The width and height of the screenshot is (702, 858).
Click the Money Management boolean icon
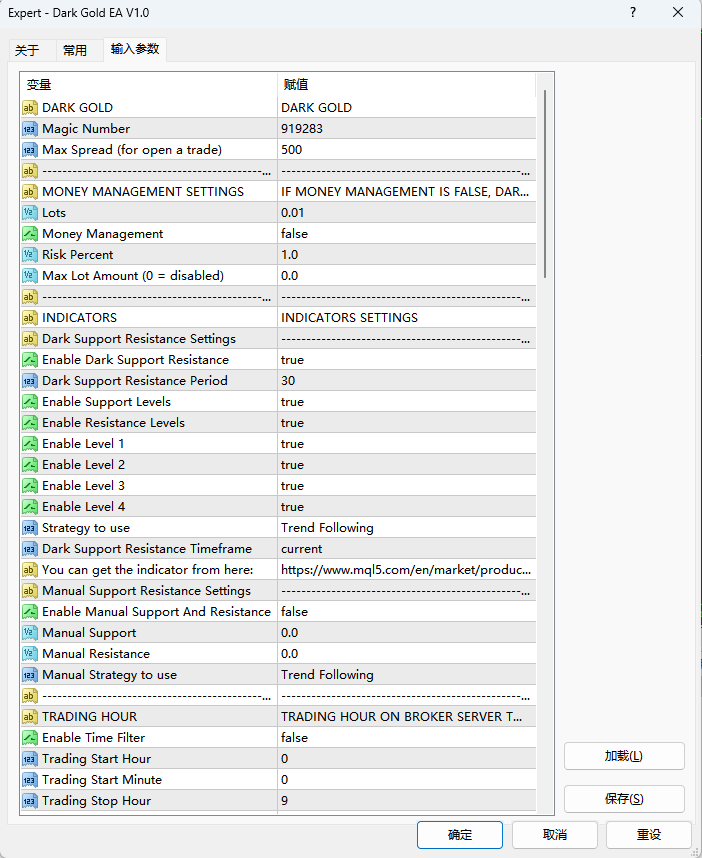coord(29,234)
